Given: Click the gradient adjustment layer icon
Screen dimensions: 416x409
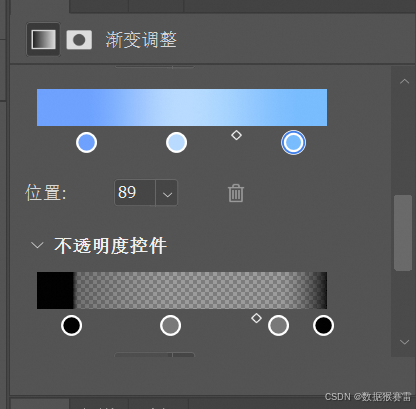Looking at the screenshot, I should coord(43,39).
